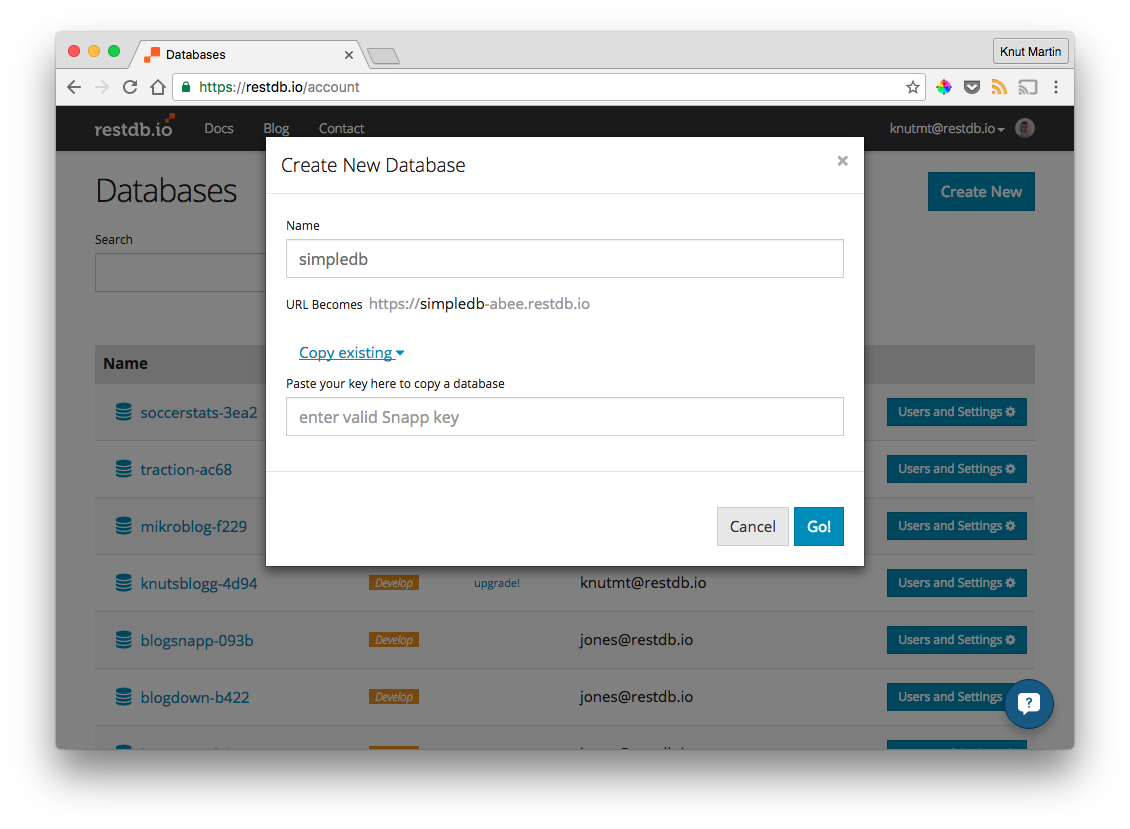Screen dimensions: 1130x829
Task: Click the chat help bubble icon
Action: (x=1029, y=703)
